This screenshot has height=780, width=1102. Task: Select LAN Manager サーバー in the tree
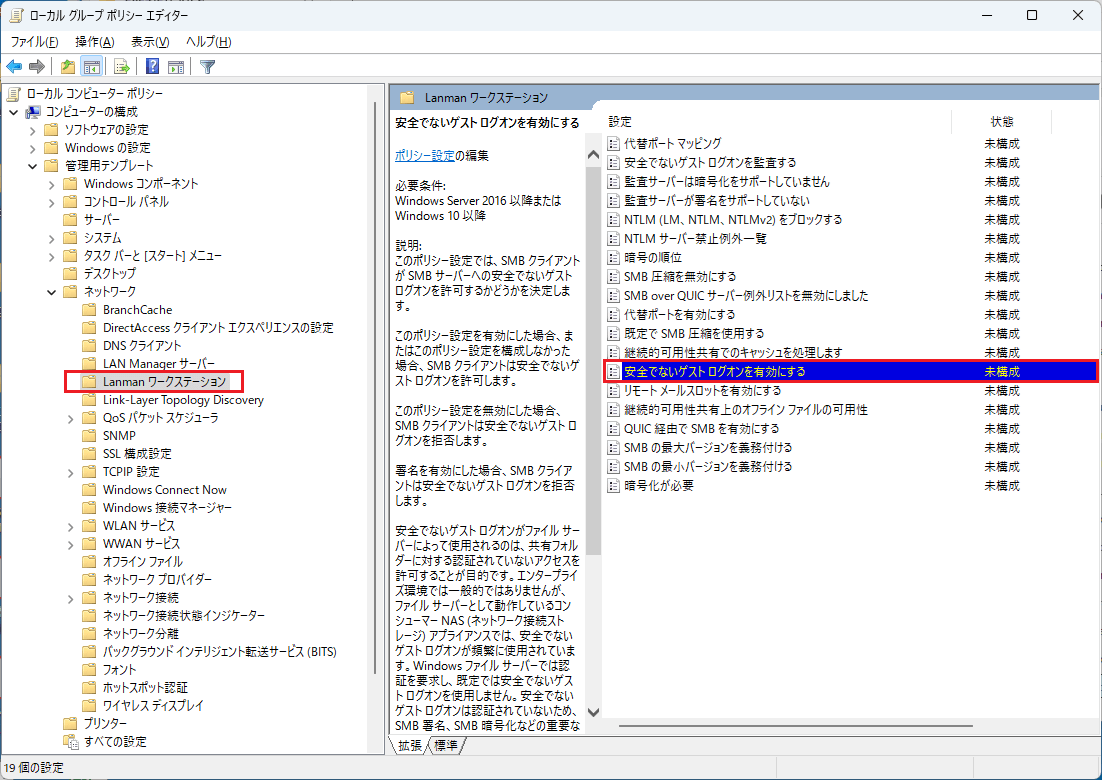(x=159, y=363)
